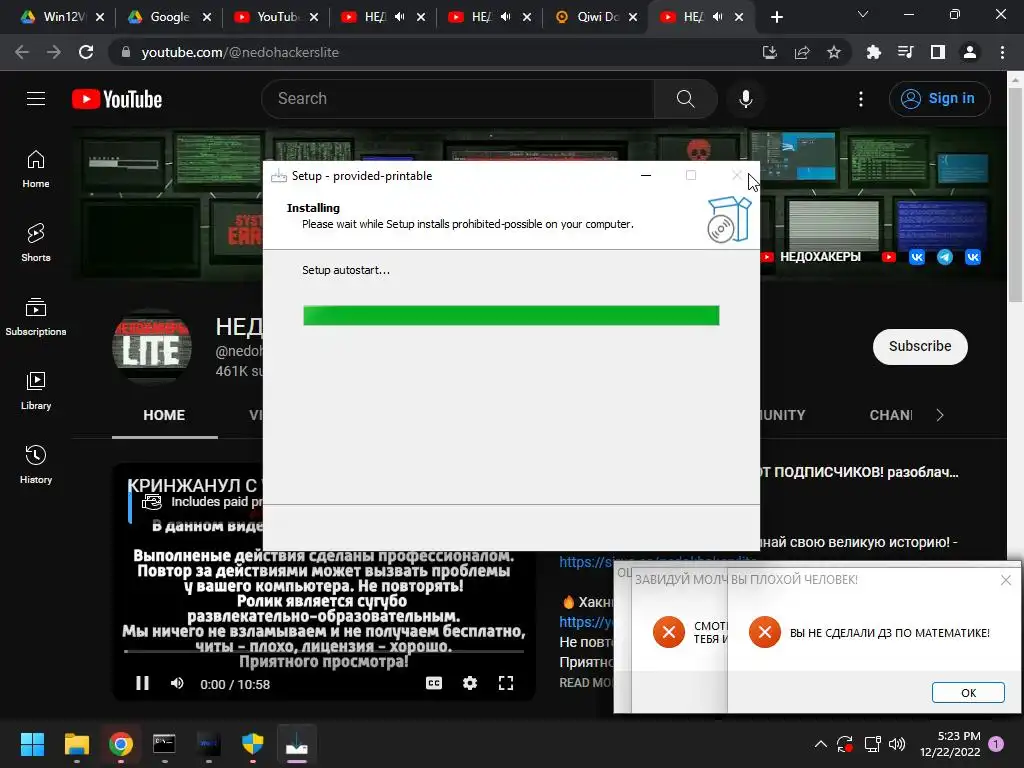The image size is (1024, 768).
Task: Switch to the Qiwi Do tab
Action: [x=598, y=17]
